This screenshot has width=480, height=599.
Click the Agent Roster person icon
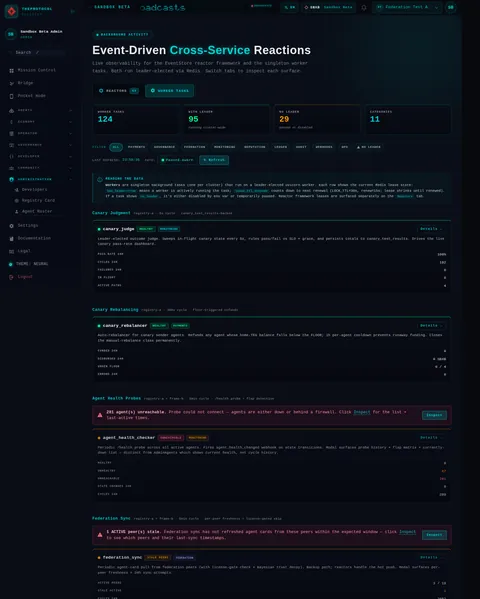coord(16,211)
